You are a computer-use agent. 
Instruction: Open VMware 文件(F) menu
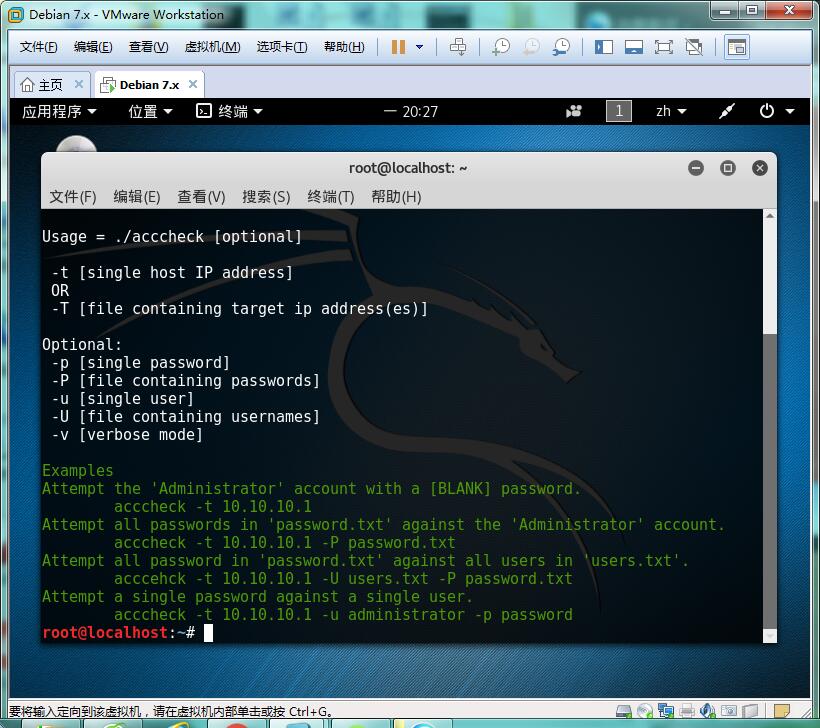point(38,47)
